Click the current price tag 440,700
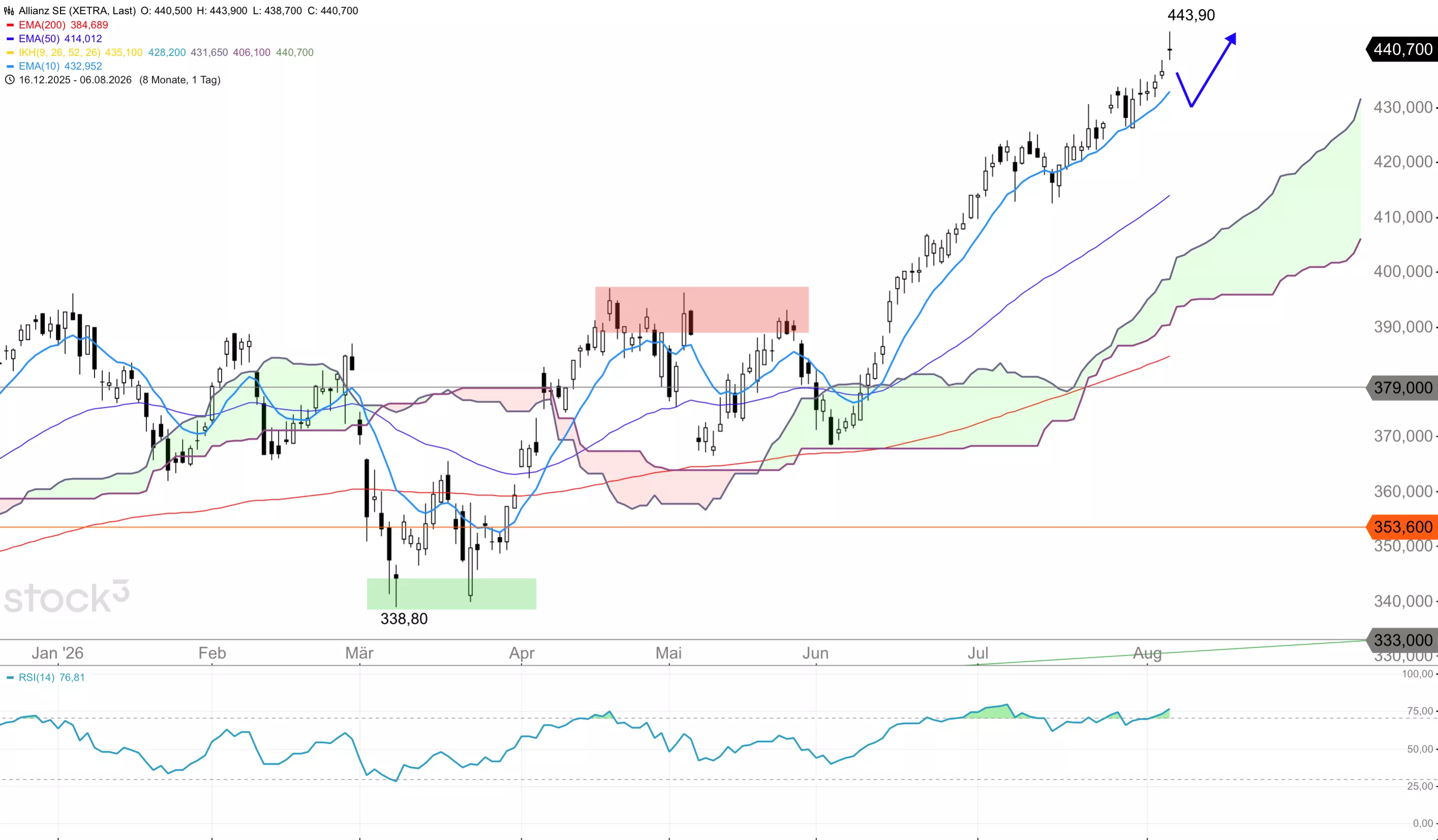Image resolution: width=1438 pixels, height=840 pixels. click(x=1401, y=49)
